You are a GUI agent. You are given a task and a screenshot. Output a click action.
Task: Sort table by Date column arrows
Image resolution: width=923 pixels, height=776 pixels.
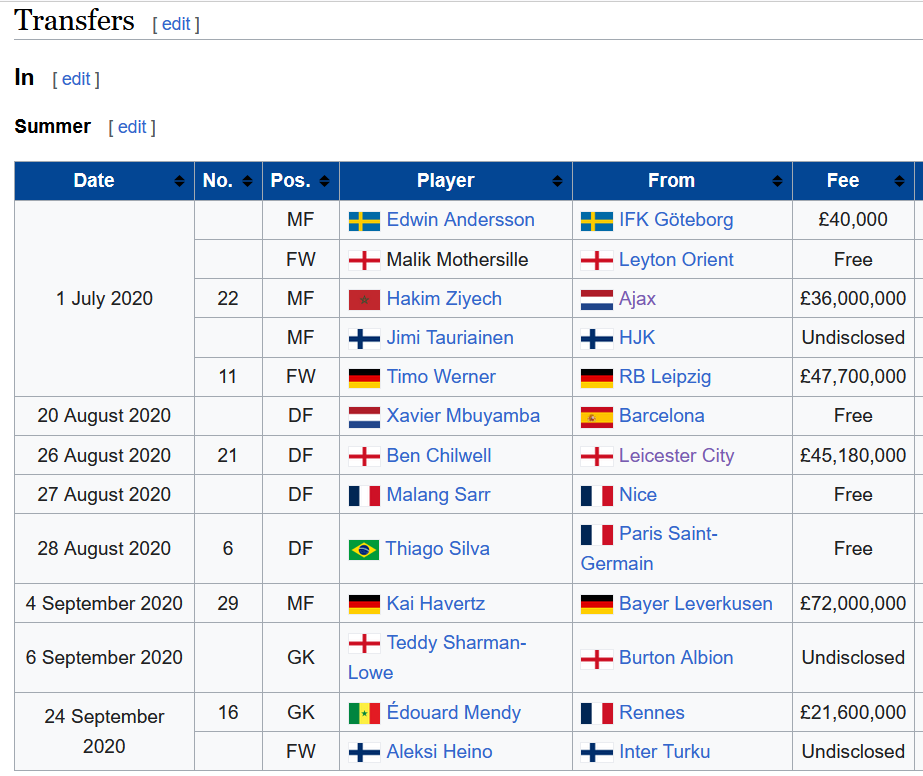[180, 181]
